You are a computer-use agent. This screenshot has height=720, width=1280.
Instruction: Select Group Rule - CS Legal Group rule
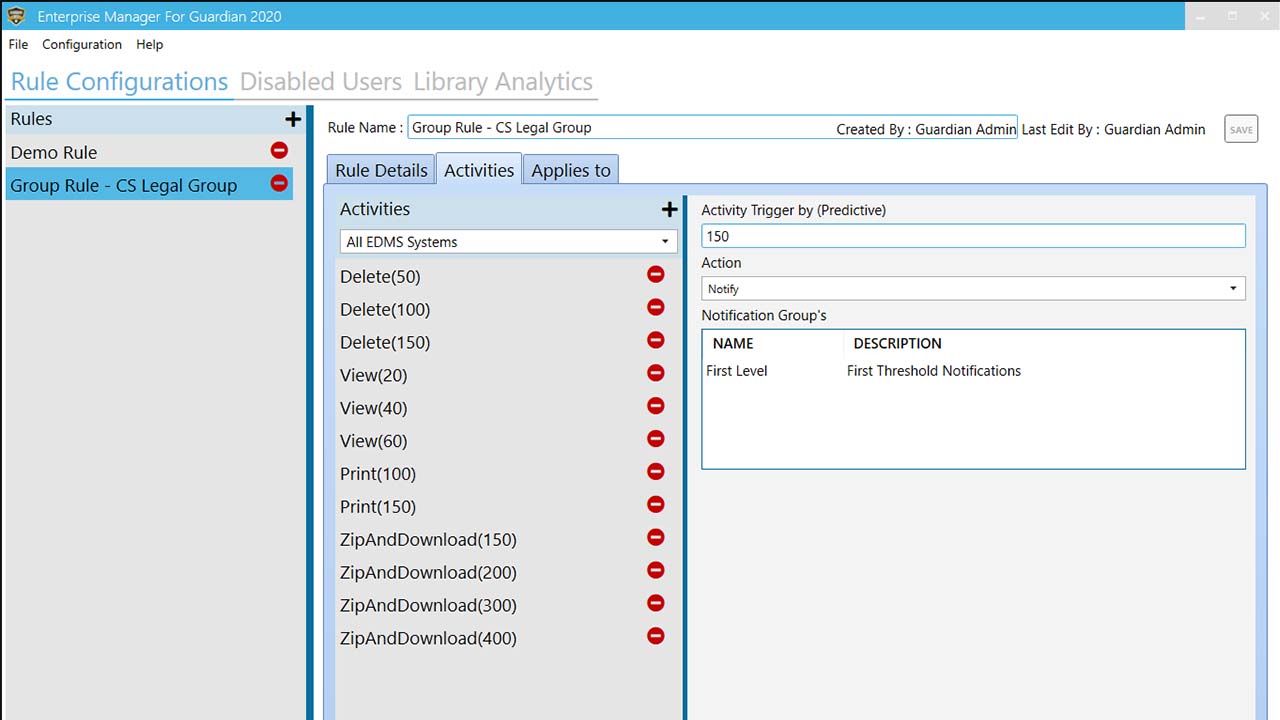click(x=149, y=185)
